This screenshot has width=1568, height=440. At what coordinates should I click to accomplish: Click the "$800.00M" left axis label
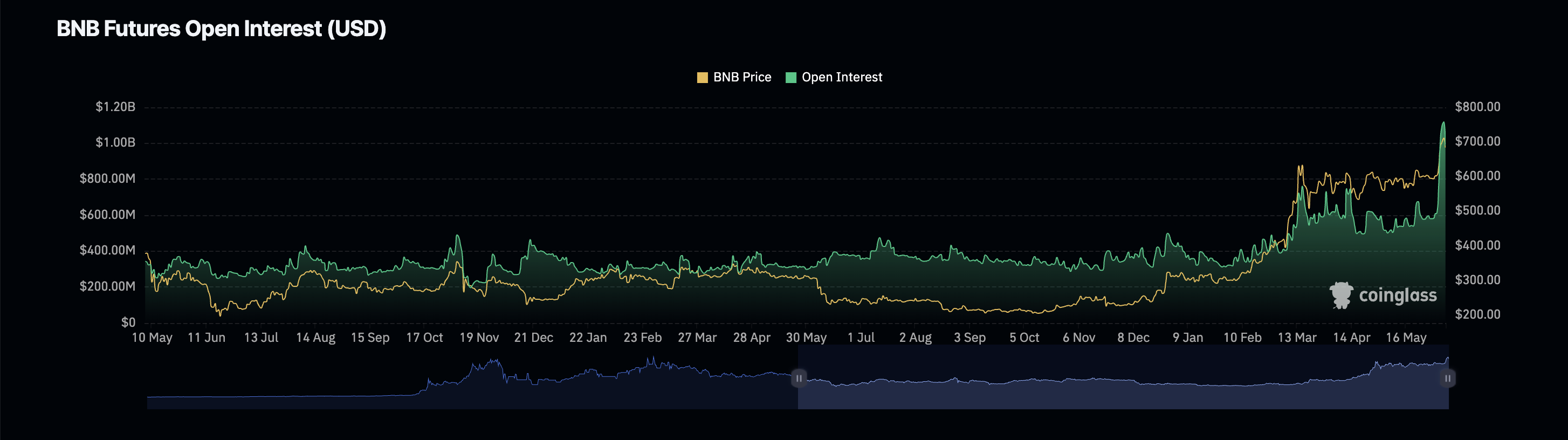click(x=108, y=178)
